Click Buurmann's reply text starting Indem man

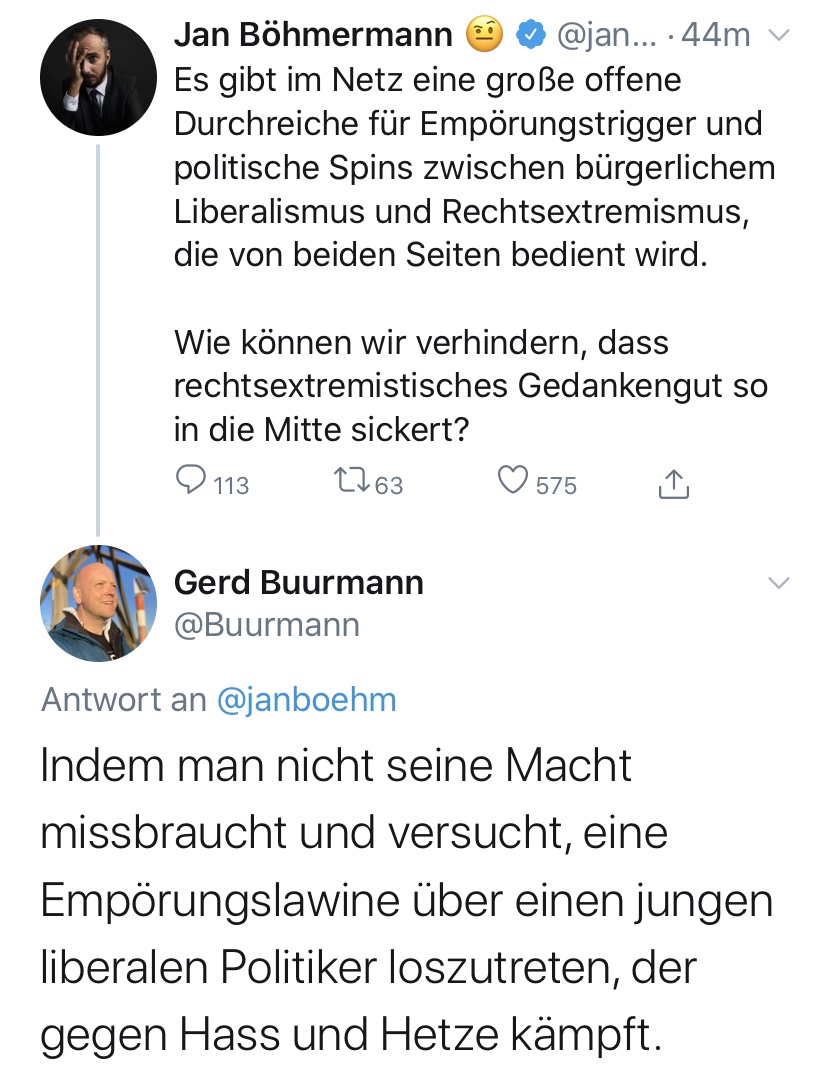pos(400,900)
